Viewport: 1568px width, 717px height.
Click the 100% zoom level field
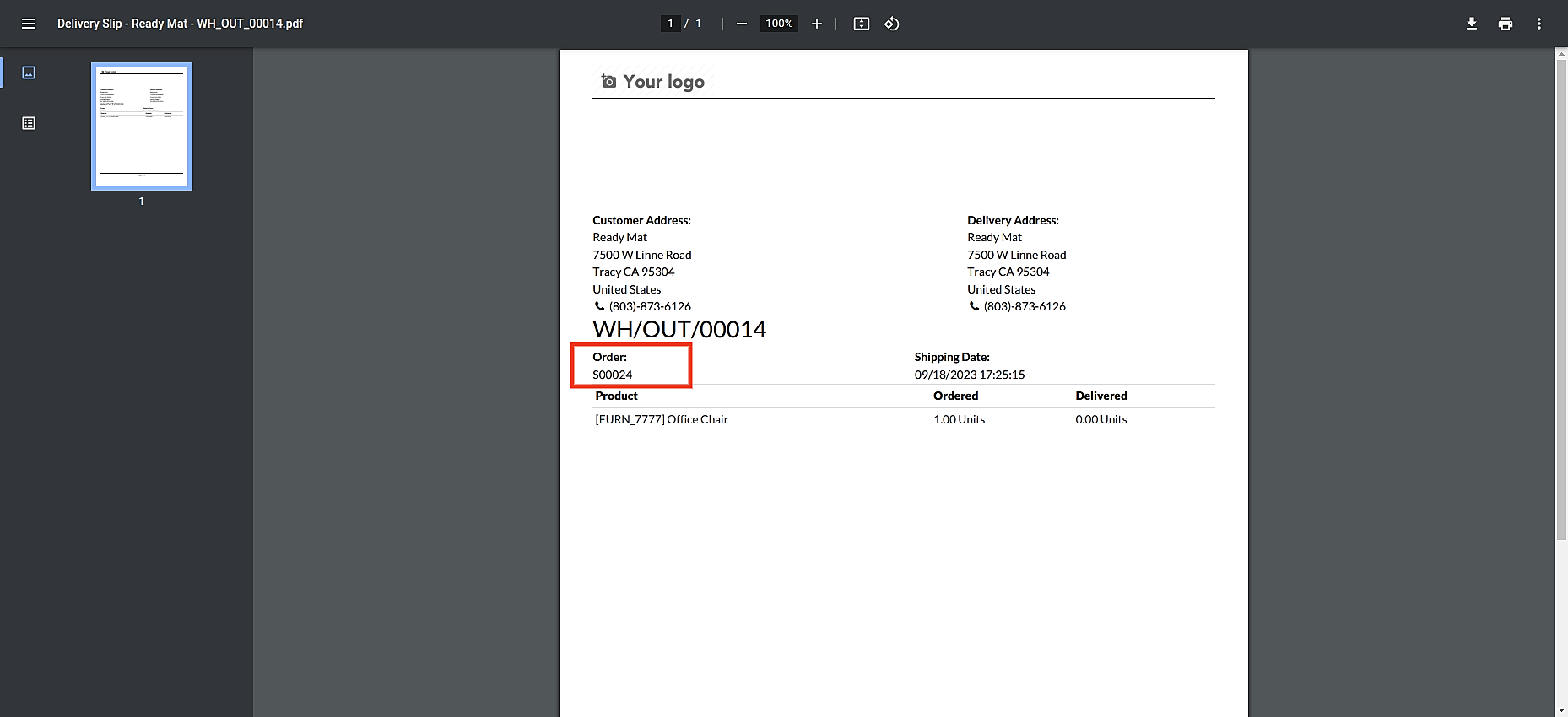click(x=779, y=24)
